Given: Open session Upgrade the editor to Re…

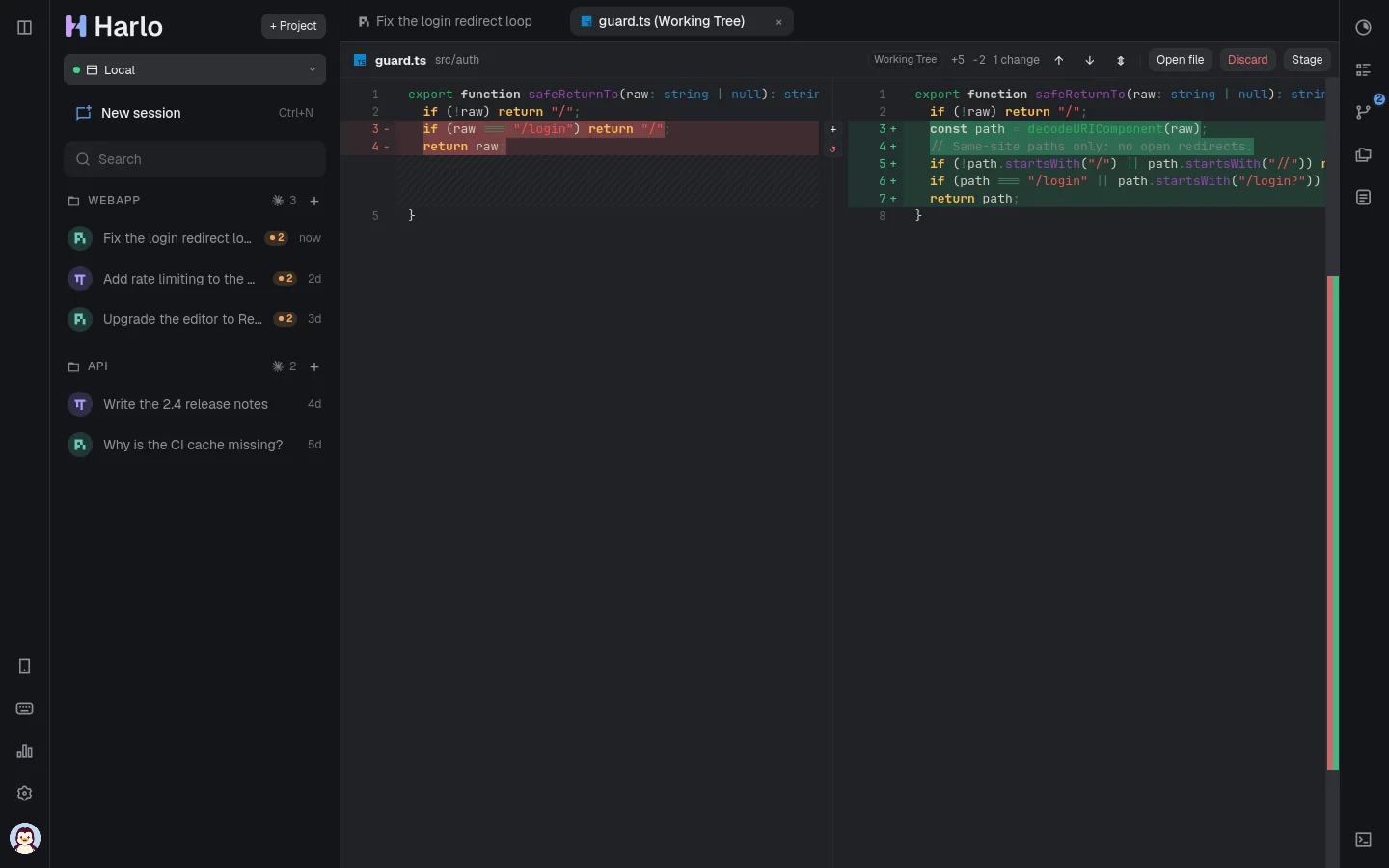Looking at the screenshot, I should (x=195, y=319).
